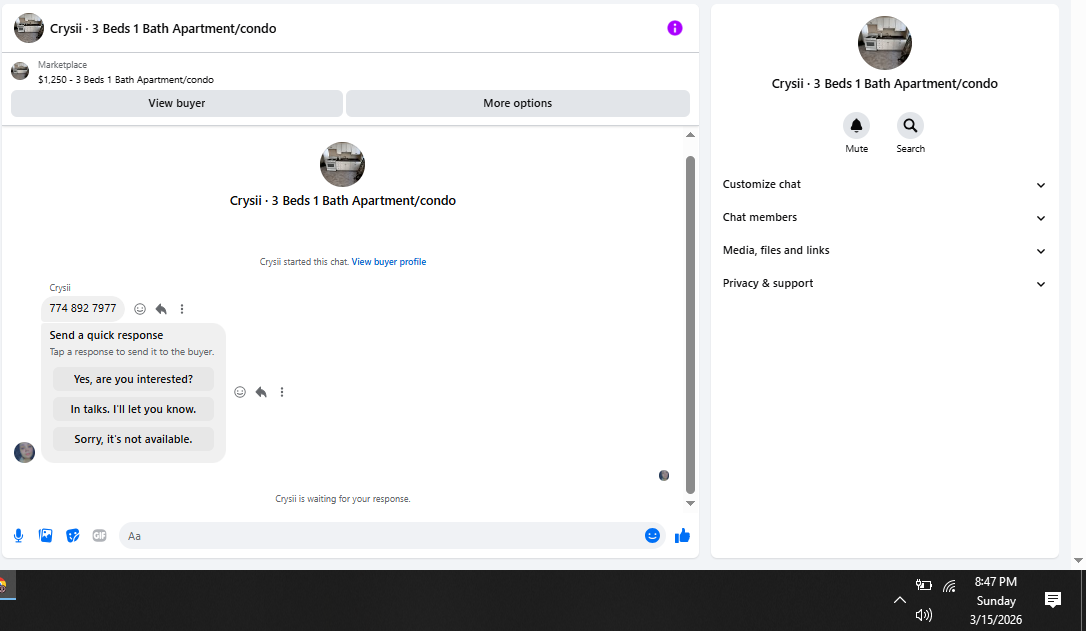This screenshot has width=1086, height=631.
Task: Open more options for phone number message
Action: (x=182, y=309)
